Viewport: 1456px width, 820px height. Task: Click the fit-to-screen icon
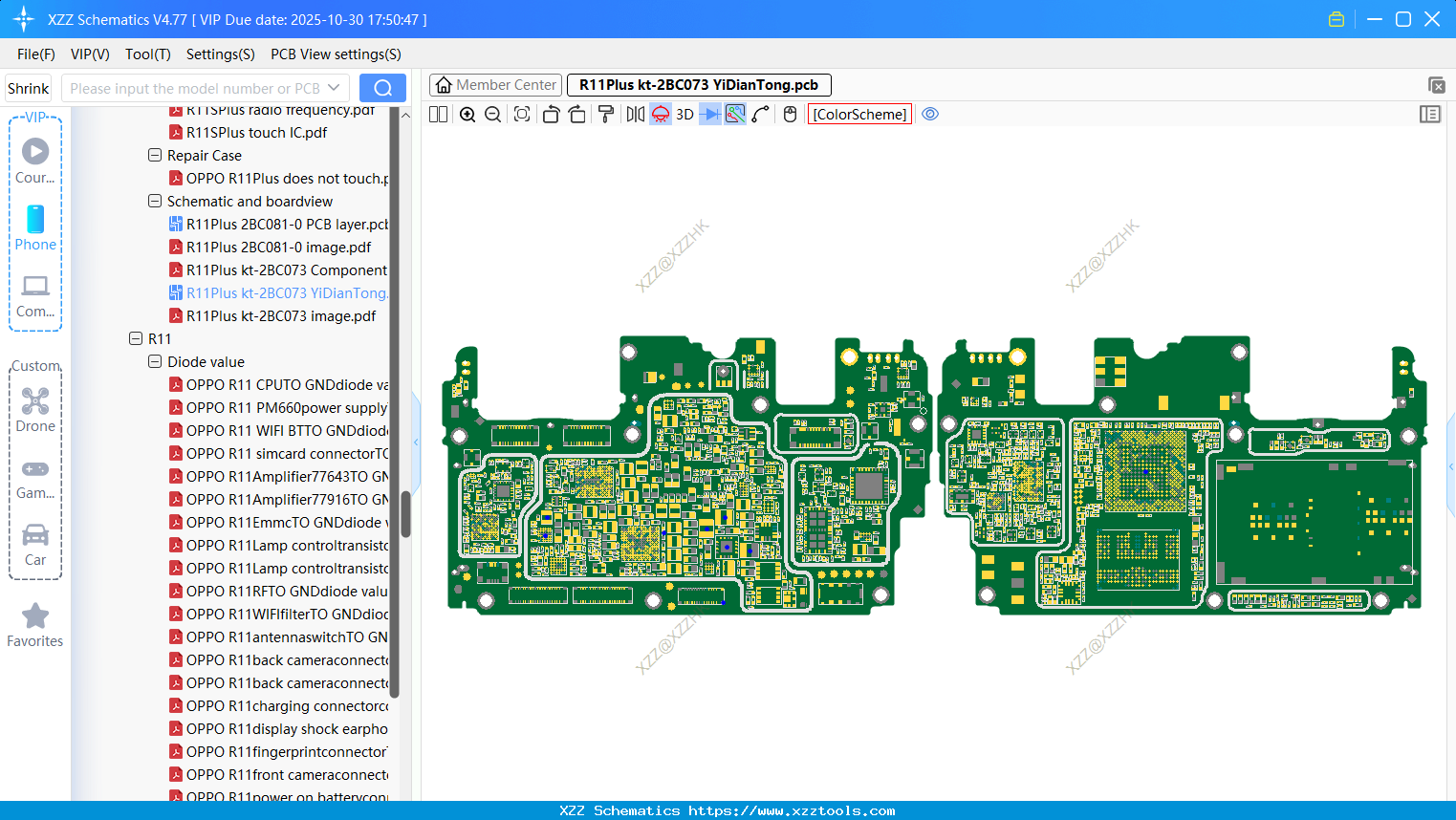click(x=522, y=115)
